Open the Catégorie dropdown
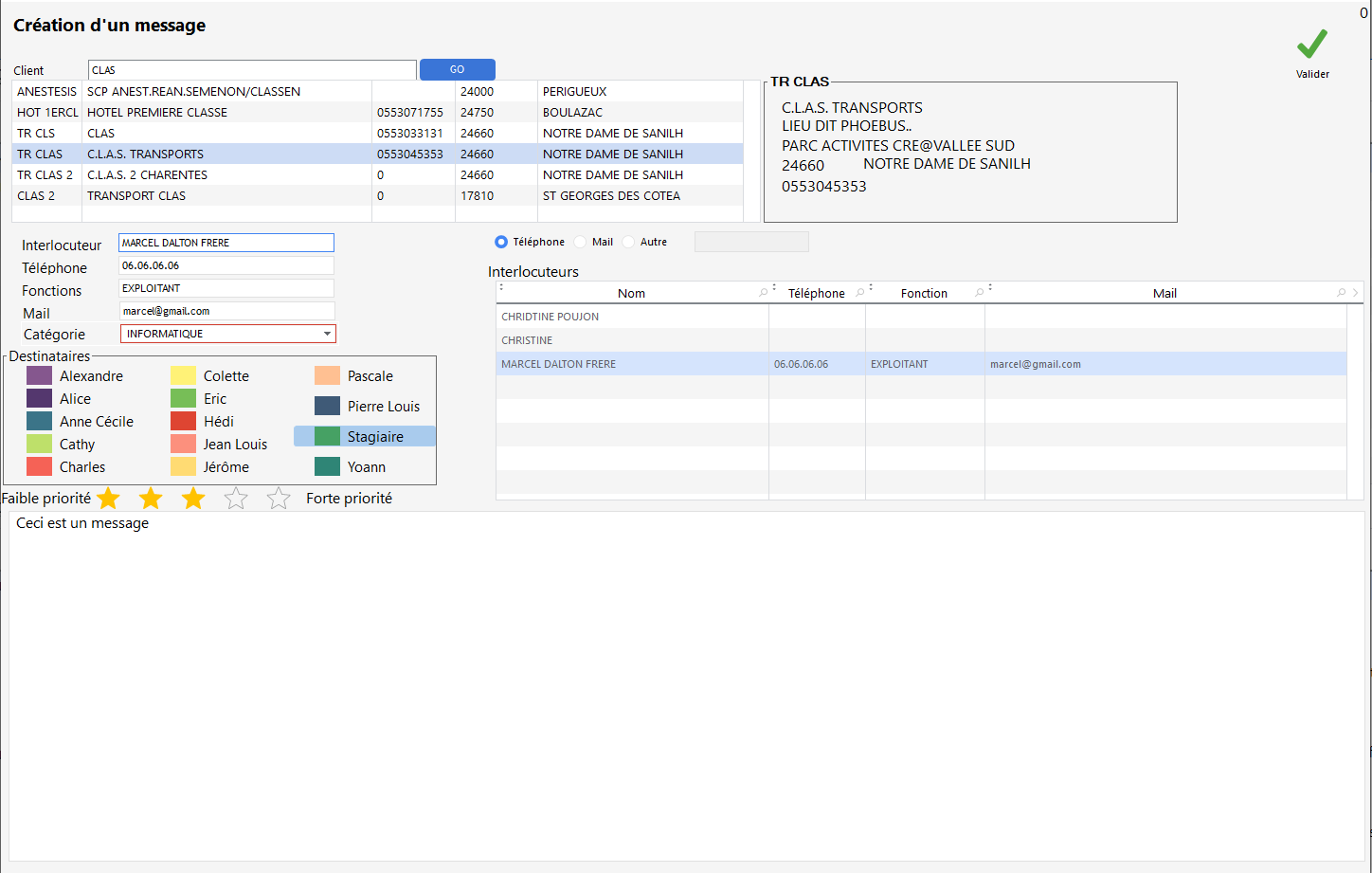Image resolution: width=1372 pixels, height=873 pixels. click(327, 334)
